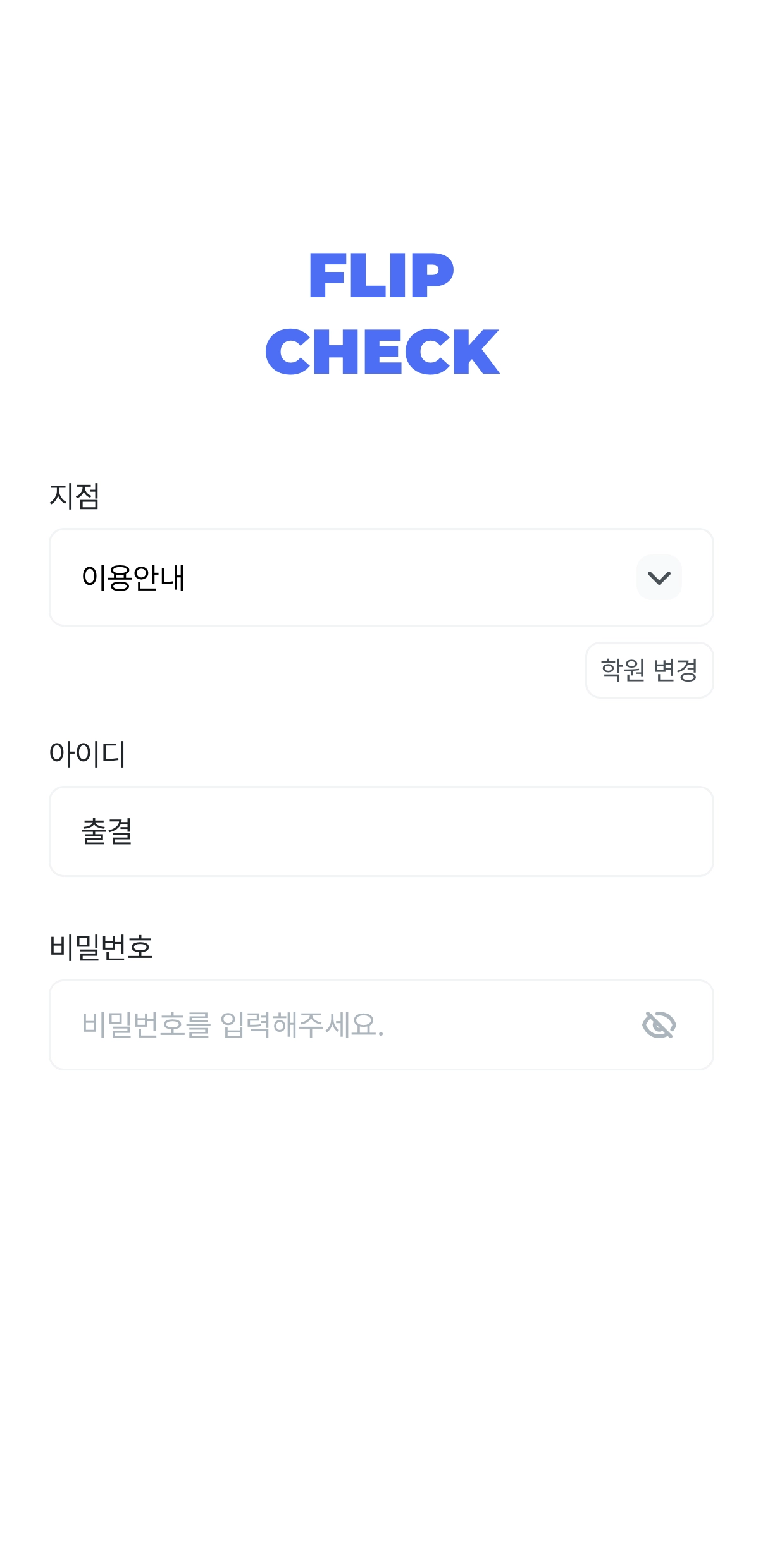763x1568 pixels.
Task: Select the 이용안내 text in dropdown
Action: coord(133,577)
